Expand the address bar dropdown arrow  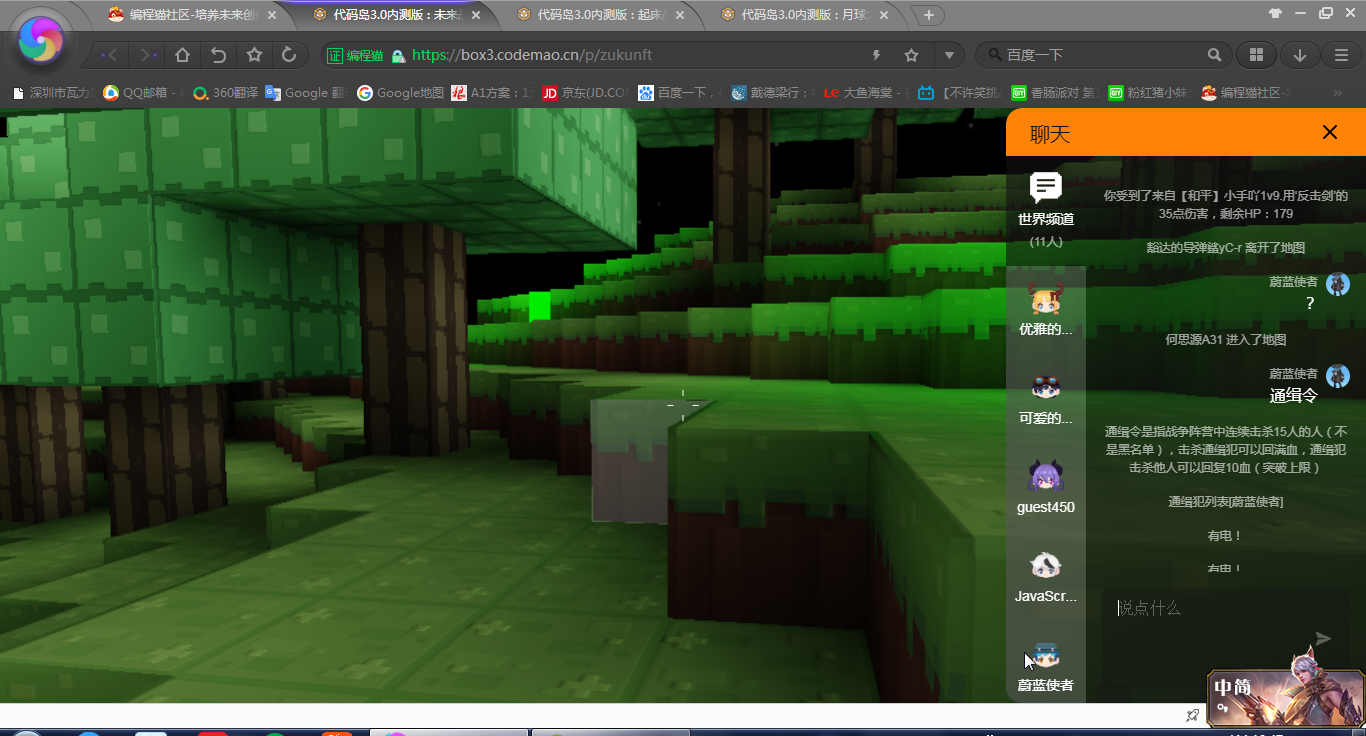949,55
